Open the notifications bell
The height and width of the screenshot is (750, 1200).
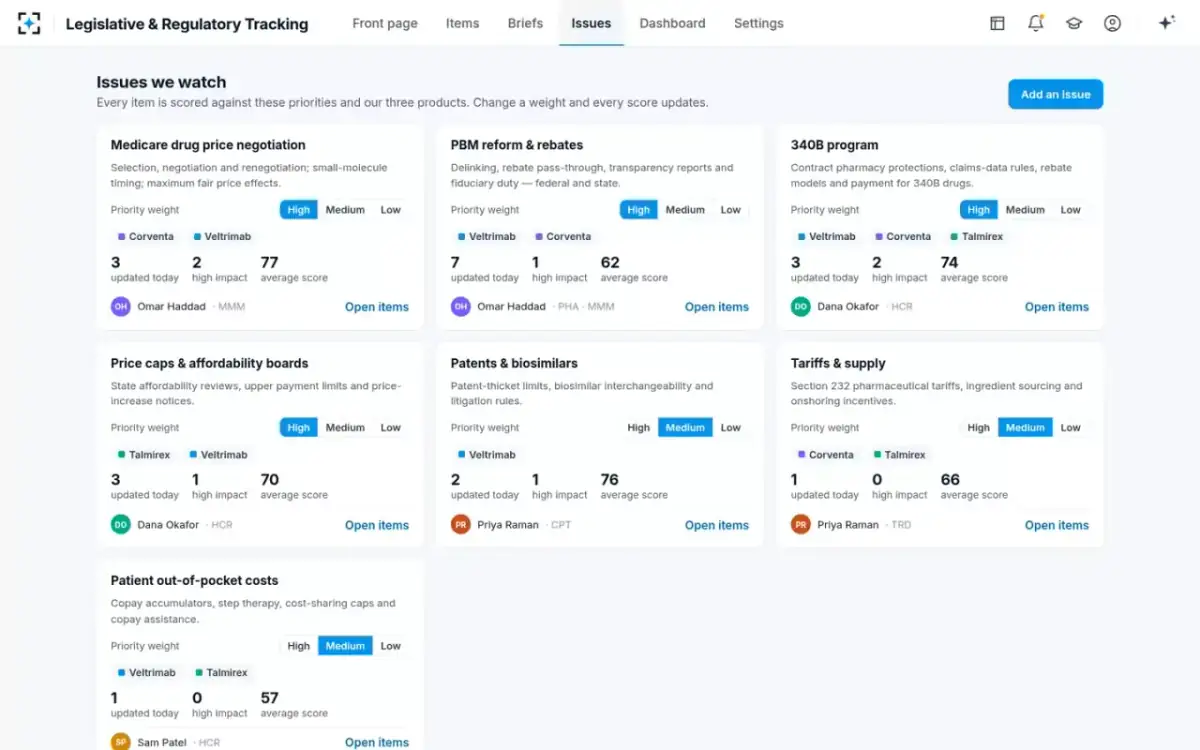point(1036,23)
